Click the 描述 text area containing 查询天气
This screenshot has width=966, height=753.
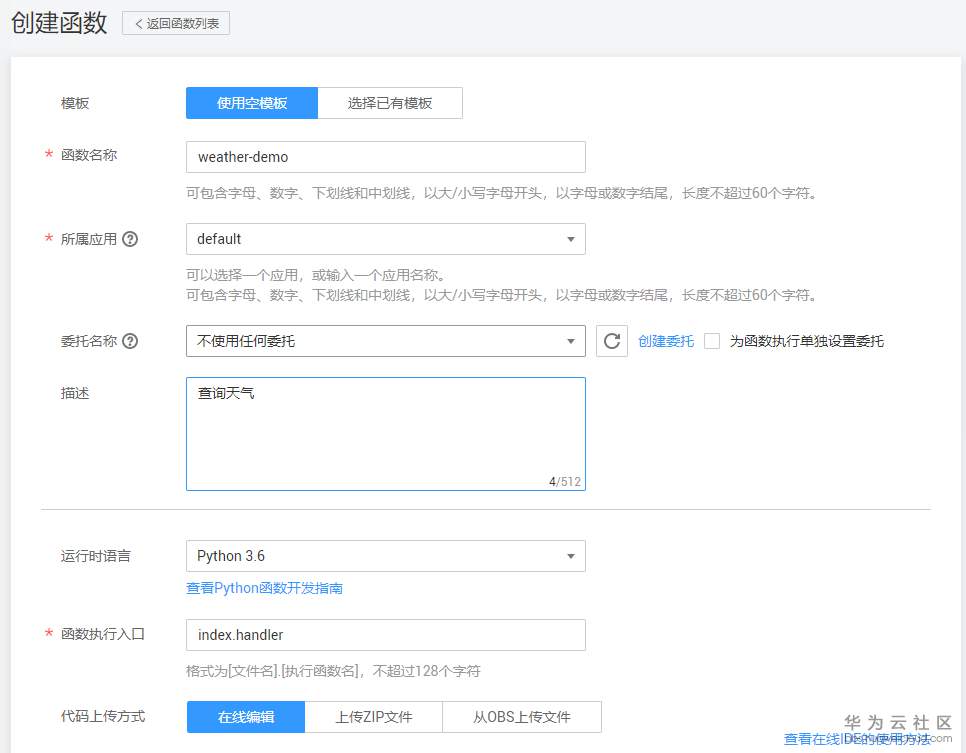tap(386, 434)
